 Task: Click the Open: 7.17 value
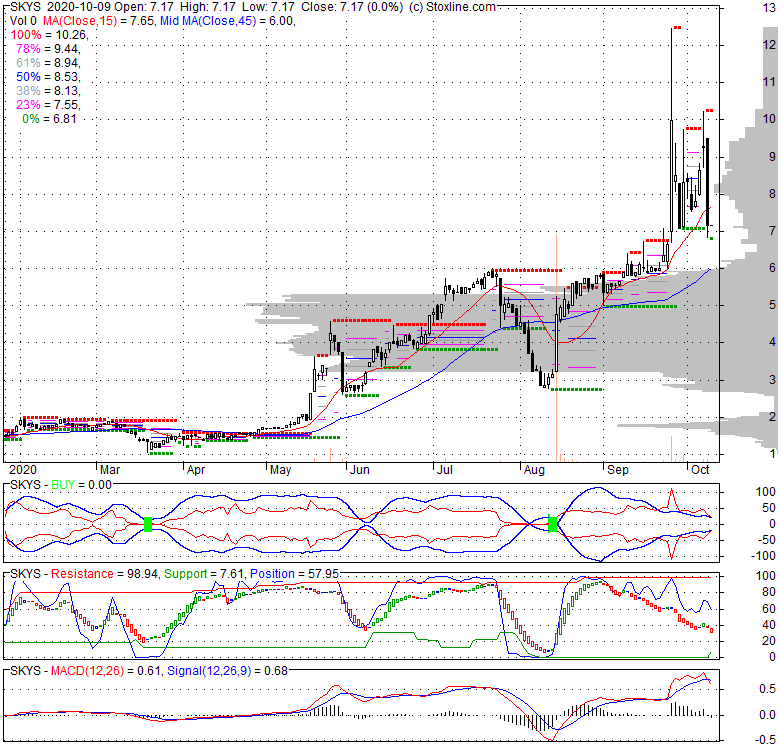(144, 7)
